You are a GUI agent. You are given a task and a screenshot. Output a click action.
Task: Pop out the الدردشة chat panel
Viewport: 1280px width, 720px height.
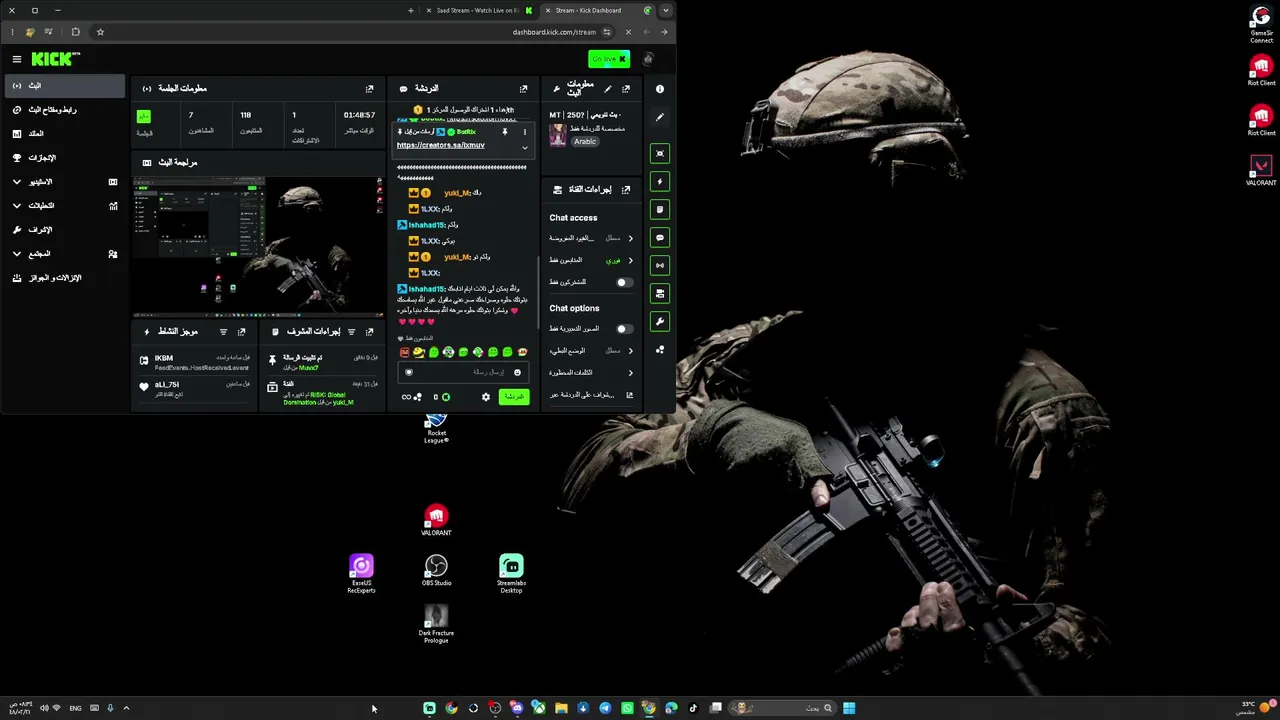click(x=523, y=89)
